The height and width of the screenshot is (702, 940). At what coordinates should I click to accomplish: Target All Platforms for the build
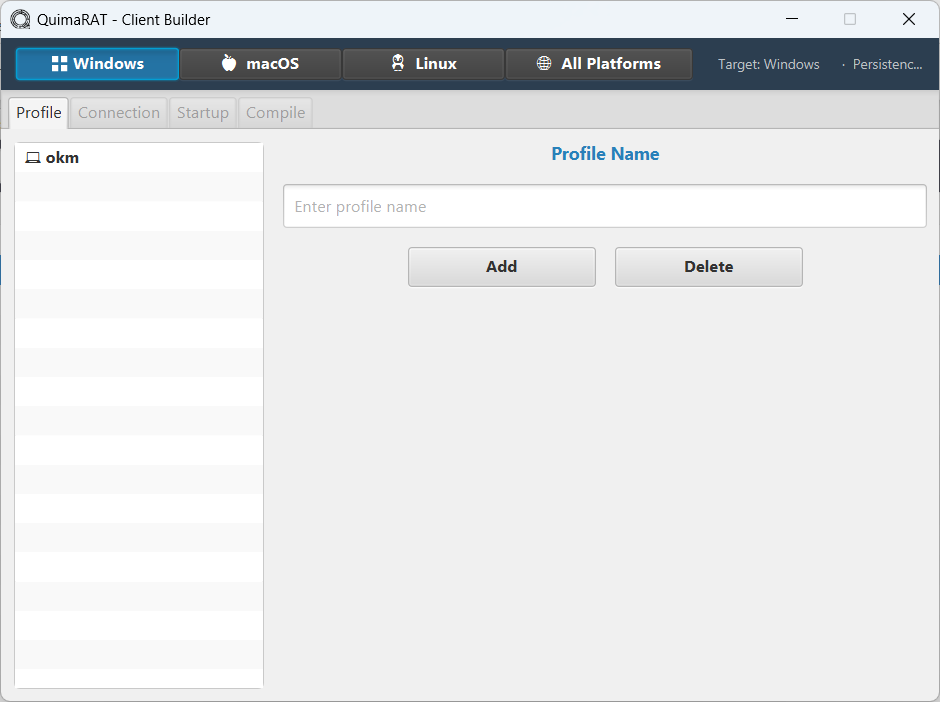598,62
